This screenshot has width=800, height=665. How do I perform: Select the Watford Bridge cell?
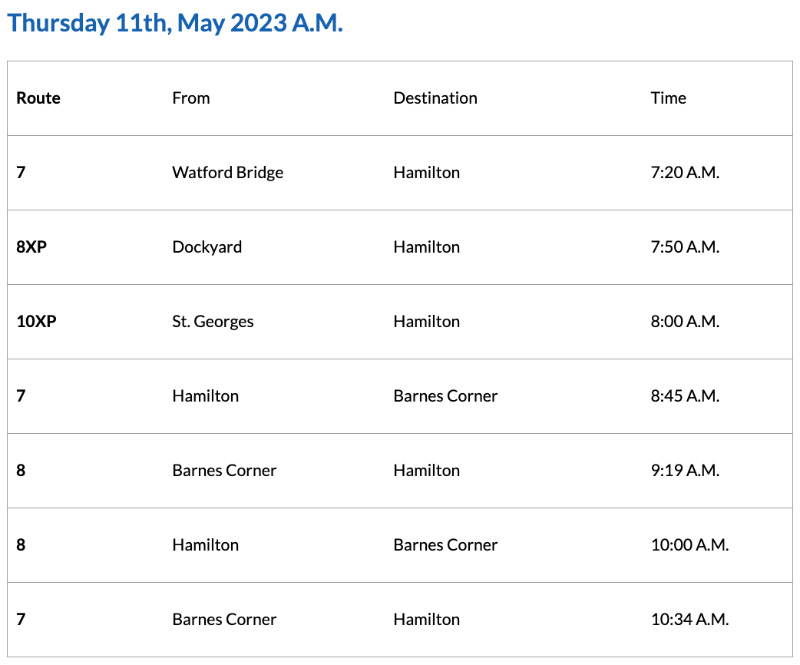coord(227,172)
